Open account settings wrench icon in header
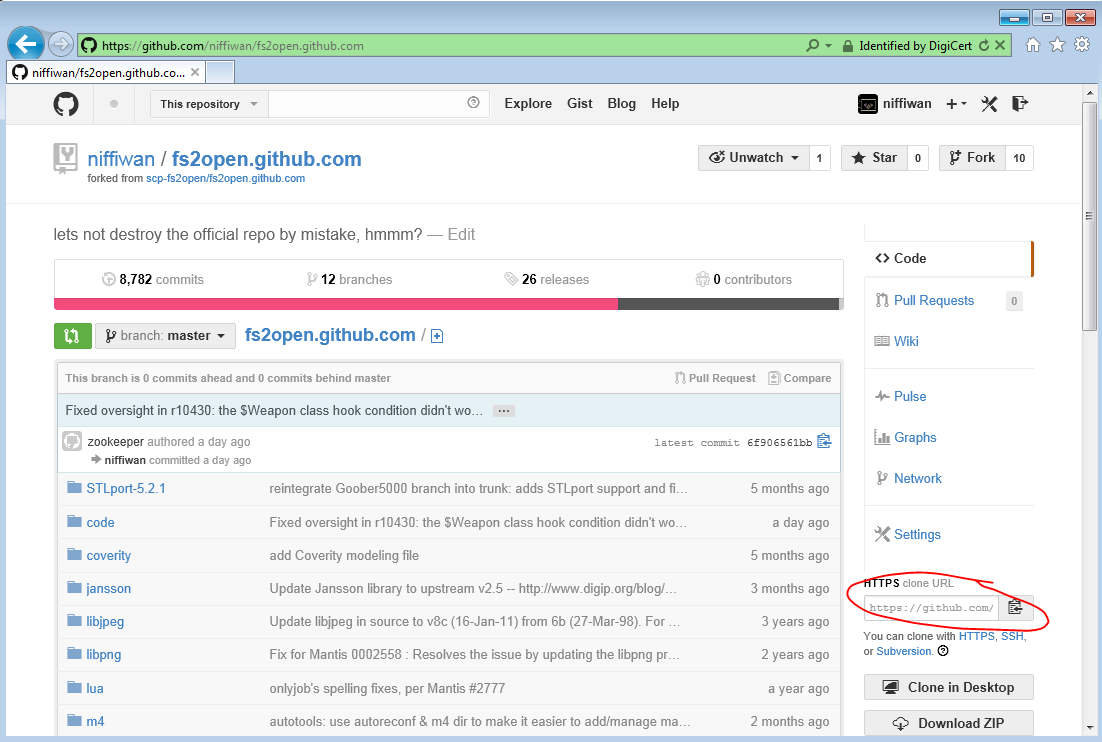The height and width of the screenshot is (742, 1102). pos(990,104)
